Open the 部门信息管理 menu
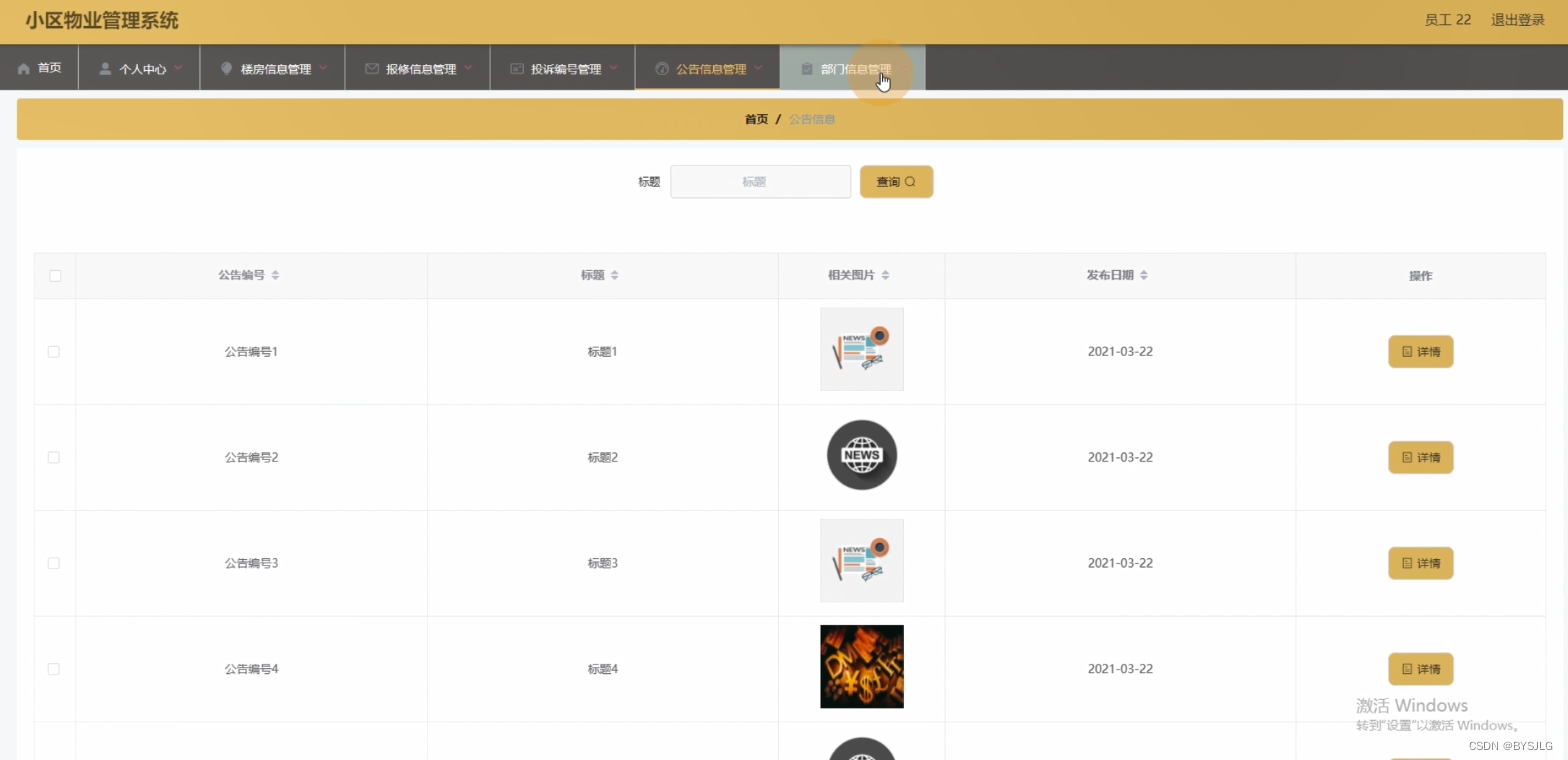This screenshot has height=760, width=1568. [853, 68]
